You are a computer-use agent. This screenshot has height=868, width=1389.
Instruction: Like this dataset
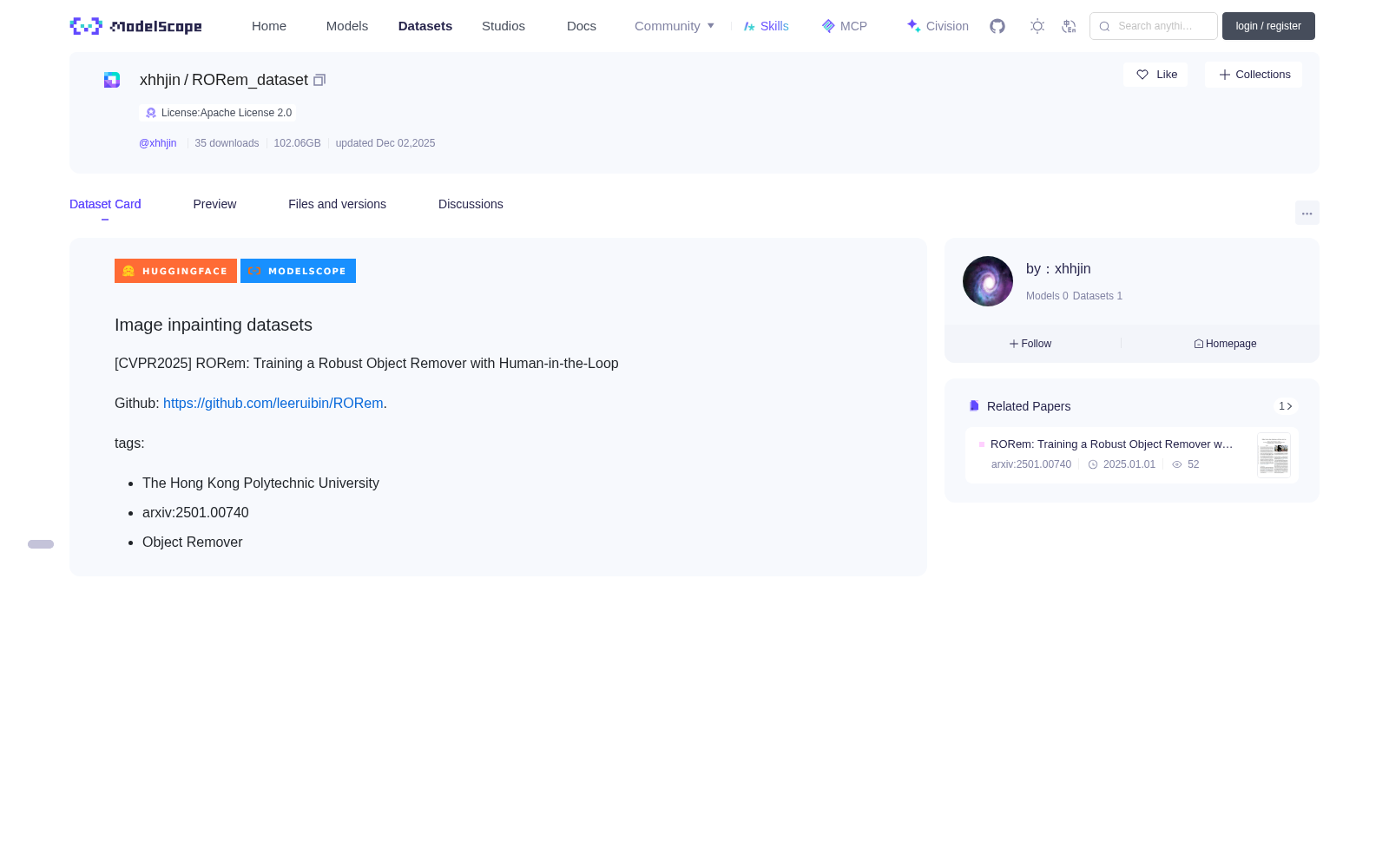tap(1156, 75)
